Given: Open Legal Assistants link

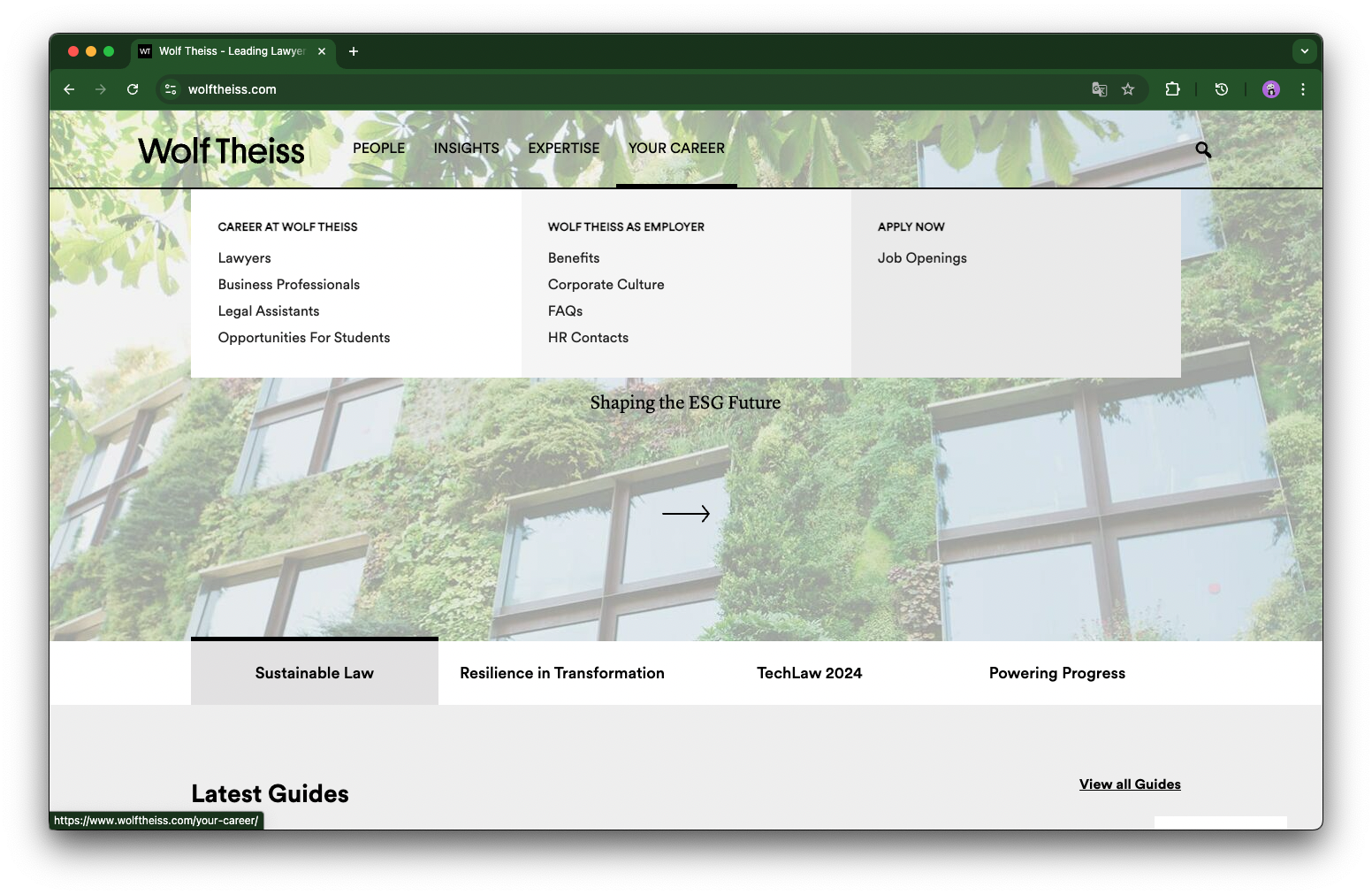Looking at the screenshot, I should click(x=269, y=311).
